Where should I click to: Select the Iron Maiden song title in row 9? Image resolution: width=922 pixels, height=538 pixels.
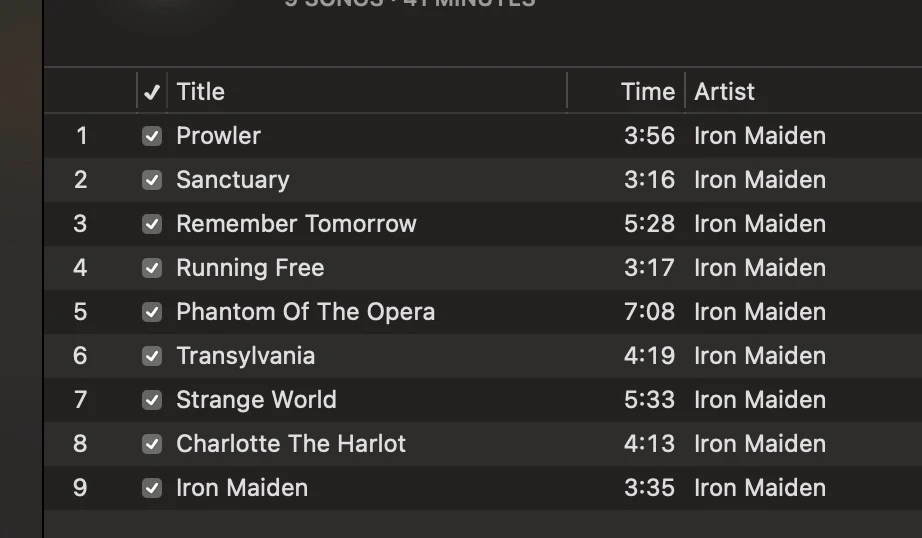pyautogui.click(x=242, y=488)
